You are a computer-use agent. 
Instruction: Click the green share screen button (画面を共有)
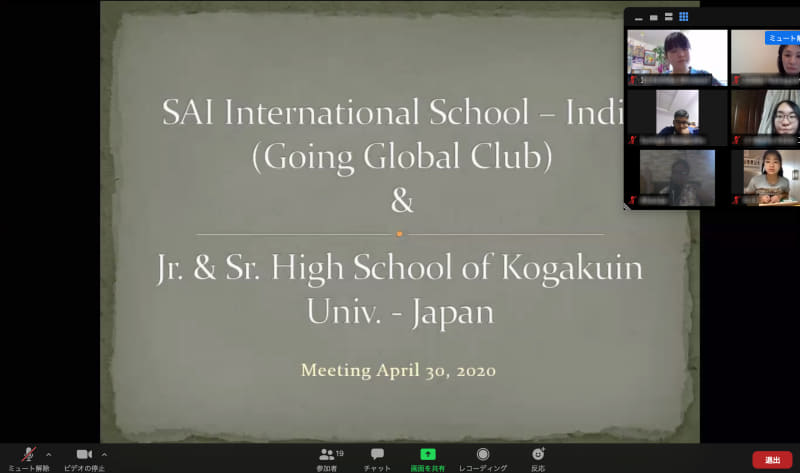pyautogui.click(x=428, y=459)
